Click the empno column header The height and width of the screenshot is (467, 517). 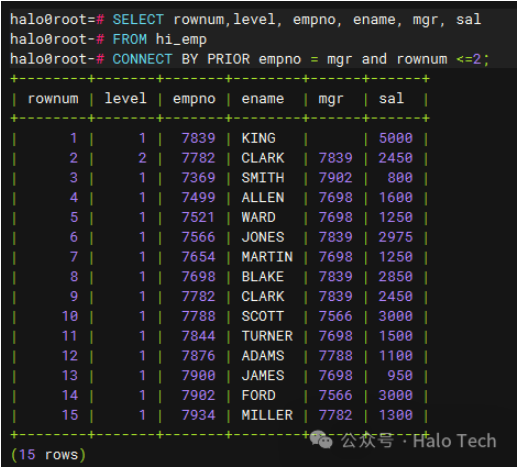pos(194,99)
